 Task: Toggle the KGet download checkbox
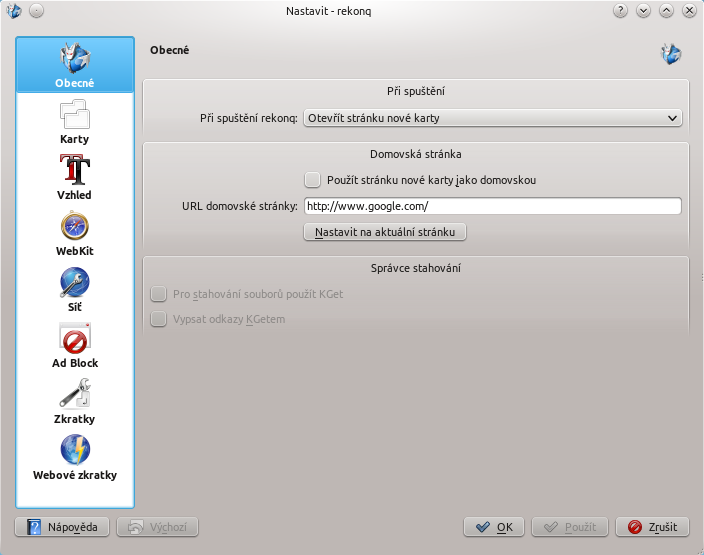(158, 294)
